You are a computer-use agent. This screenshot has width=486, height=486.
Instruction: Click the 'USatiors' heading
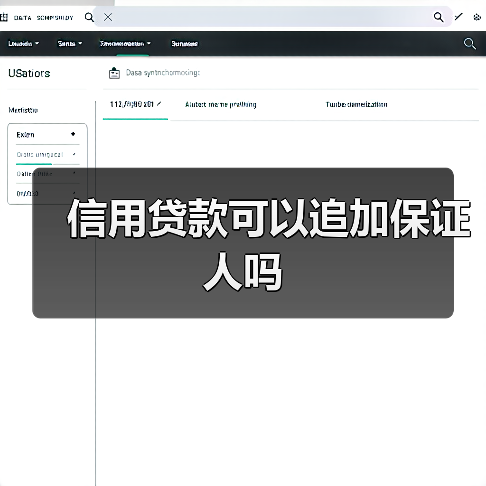coord(29,73)
